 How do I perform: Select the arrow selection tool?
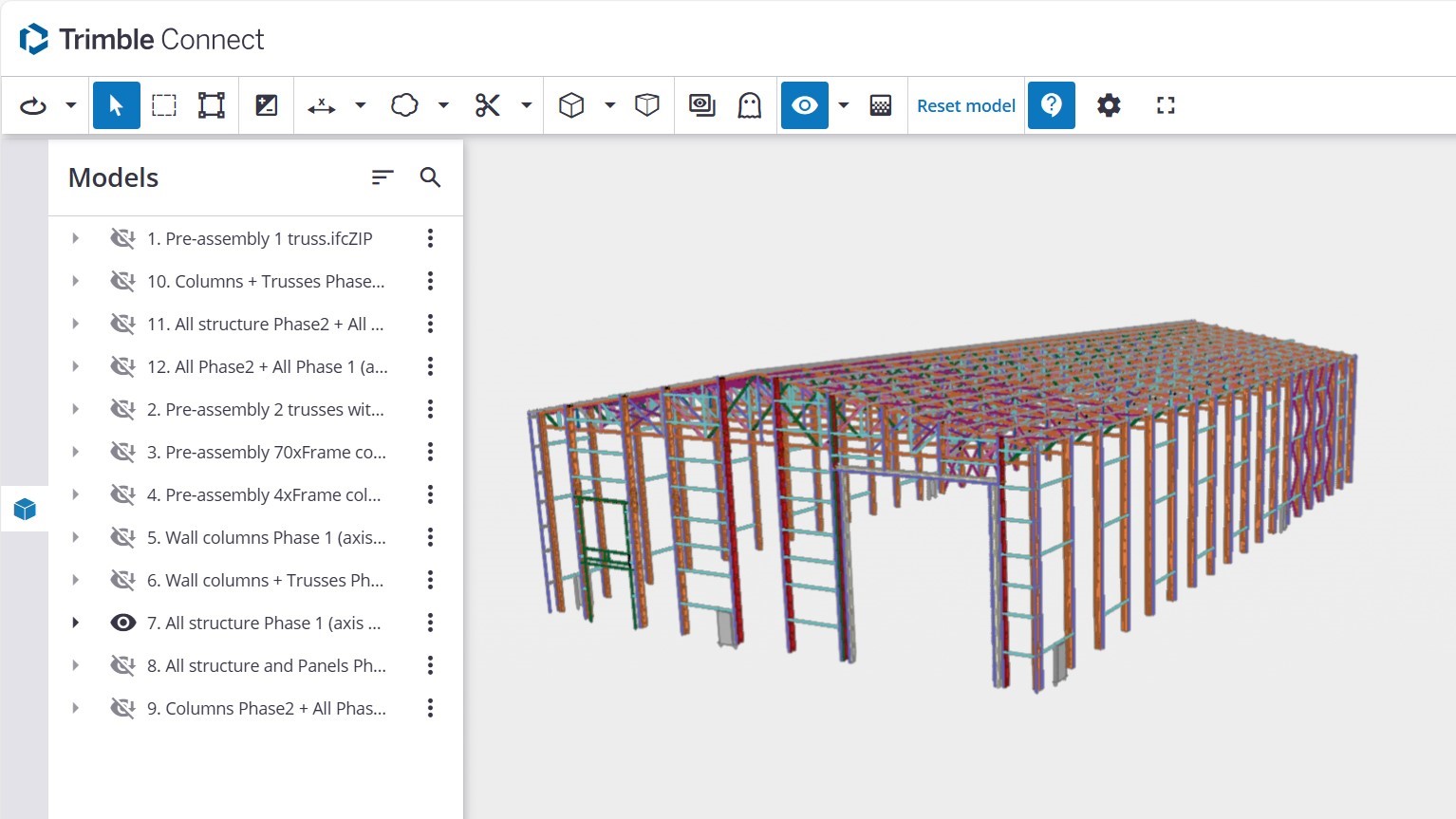(x=116, y=105)
